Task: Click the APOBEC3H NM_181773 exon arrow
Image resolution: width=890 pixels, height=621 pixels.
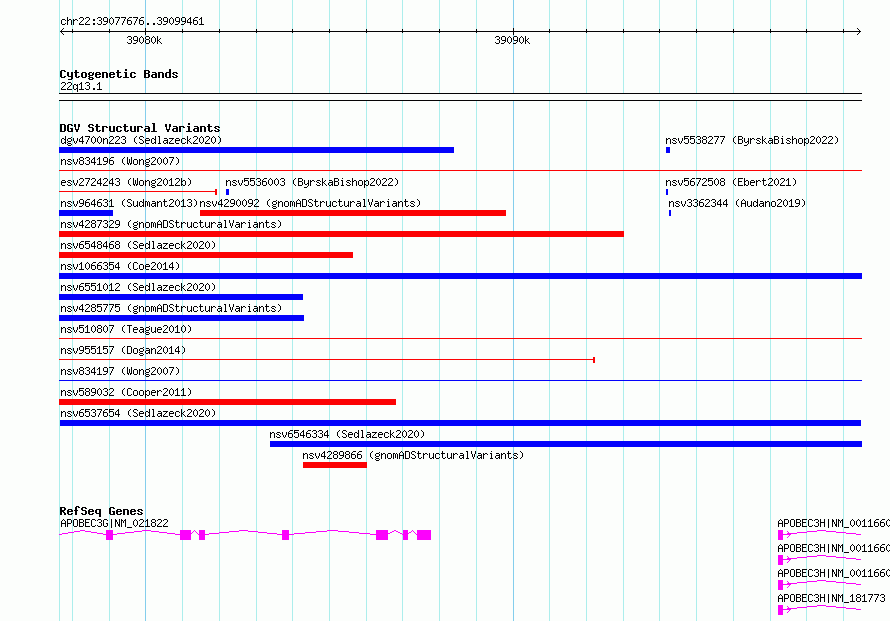Action: point(784,610)
